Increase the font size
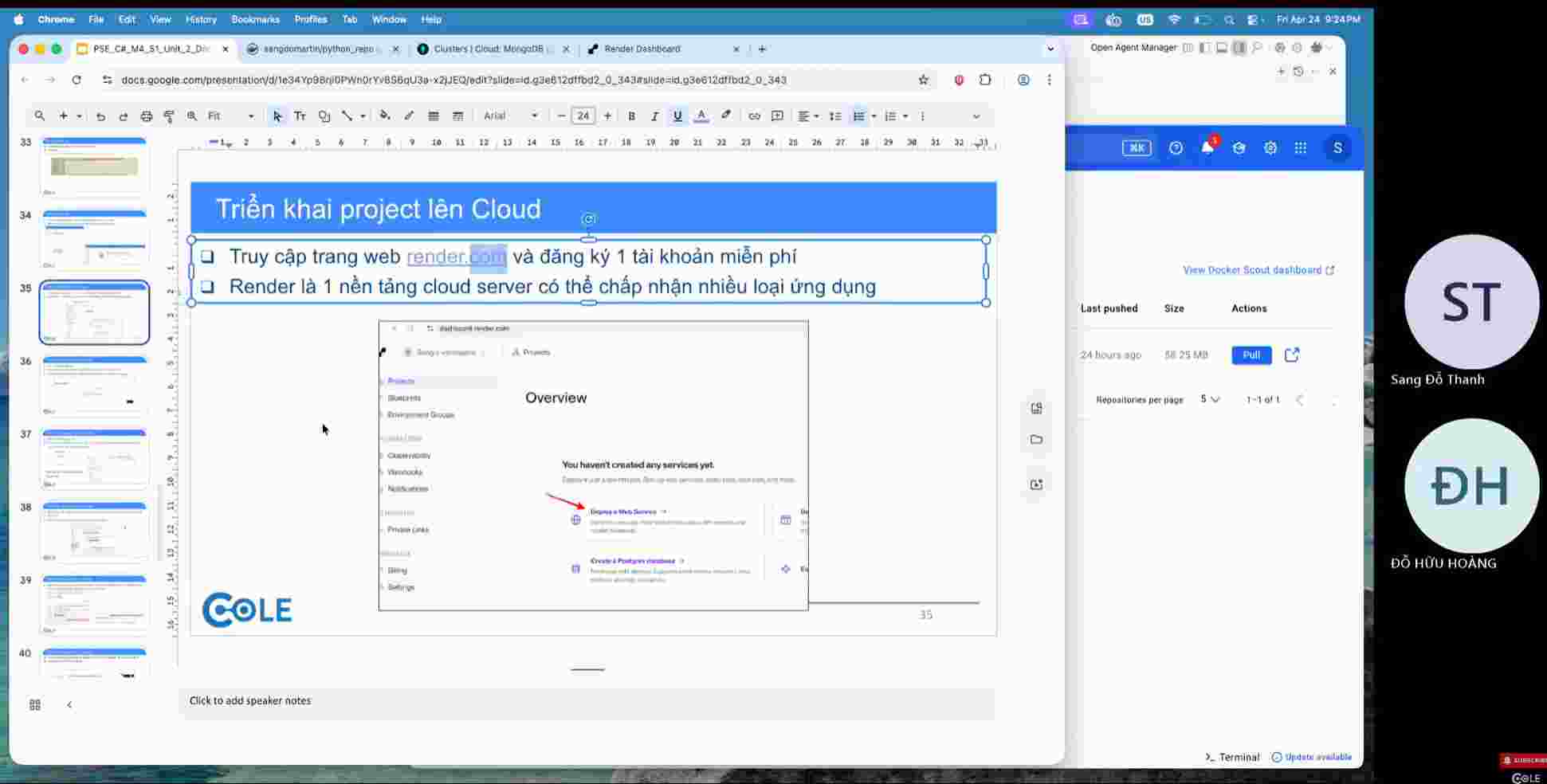The height and width of the screenshot is (784, 1547). (607, 116)
